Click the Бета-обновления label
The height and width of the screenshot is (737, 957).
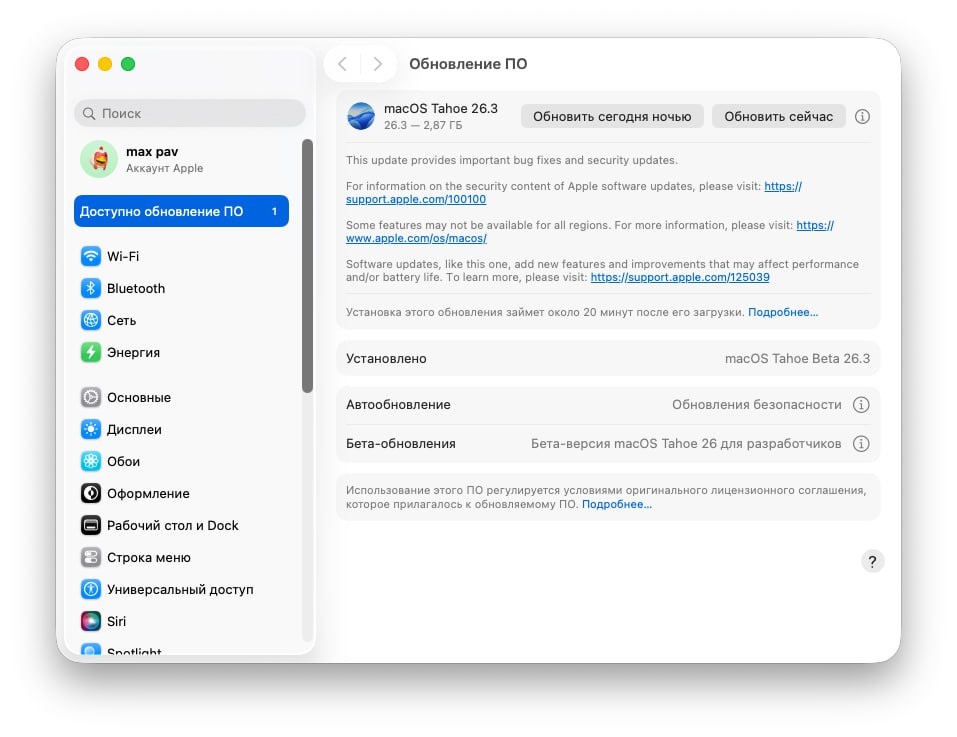[x=401, y=444]
